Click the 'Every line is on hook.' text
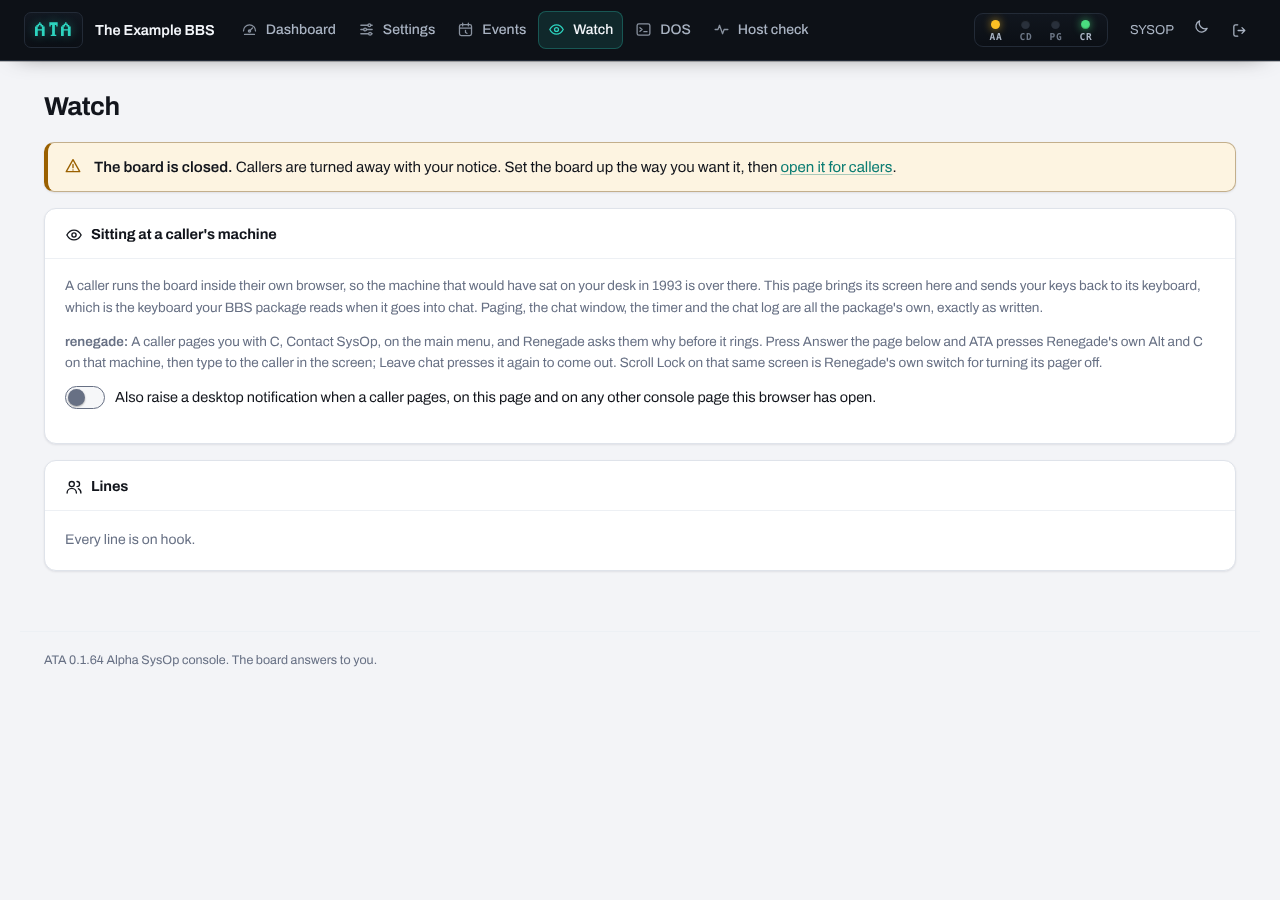Screen dimensions: 1280x900 pos(130,539)
